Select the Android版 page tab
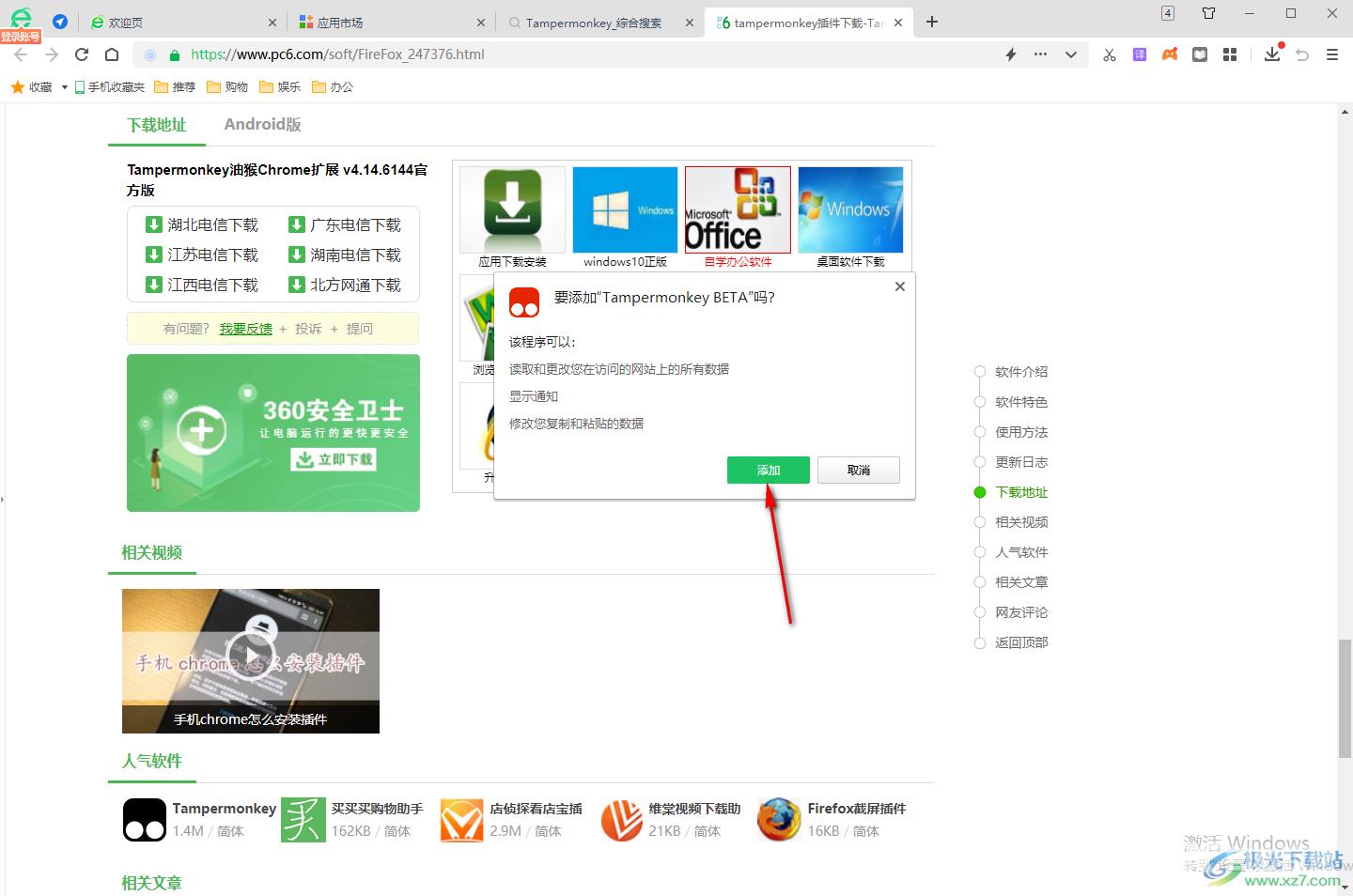Image resolution: width=1353 pixels, height=896 pixels. tap(262, 124)
